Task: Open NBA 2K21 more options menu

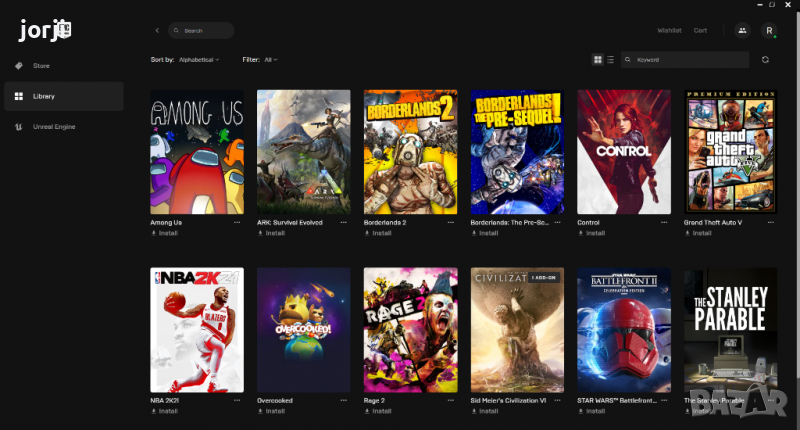Action: (x=237, y=400)
